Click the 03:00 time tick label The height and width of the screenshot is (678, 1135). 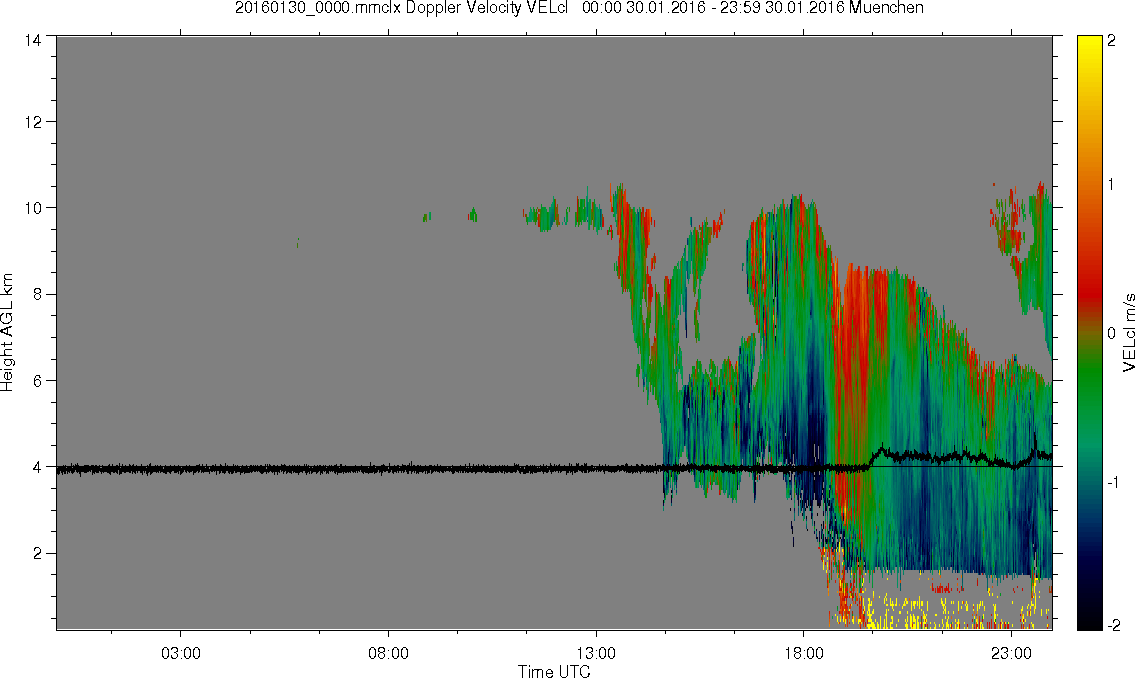[180, 653]
